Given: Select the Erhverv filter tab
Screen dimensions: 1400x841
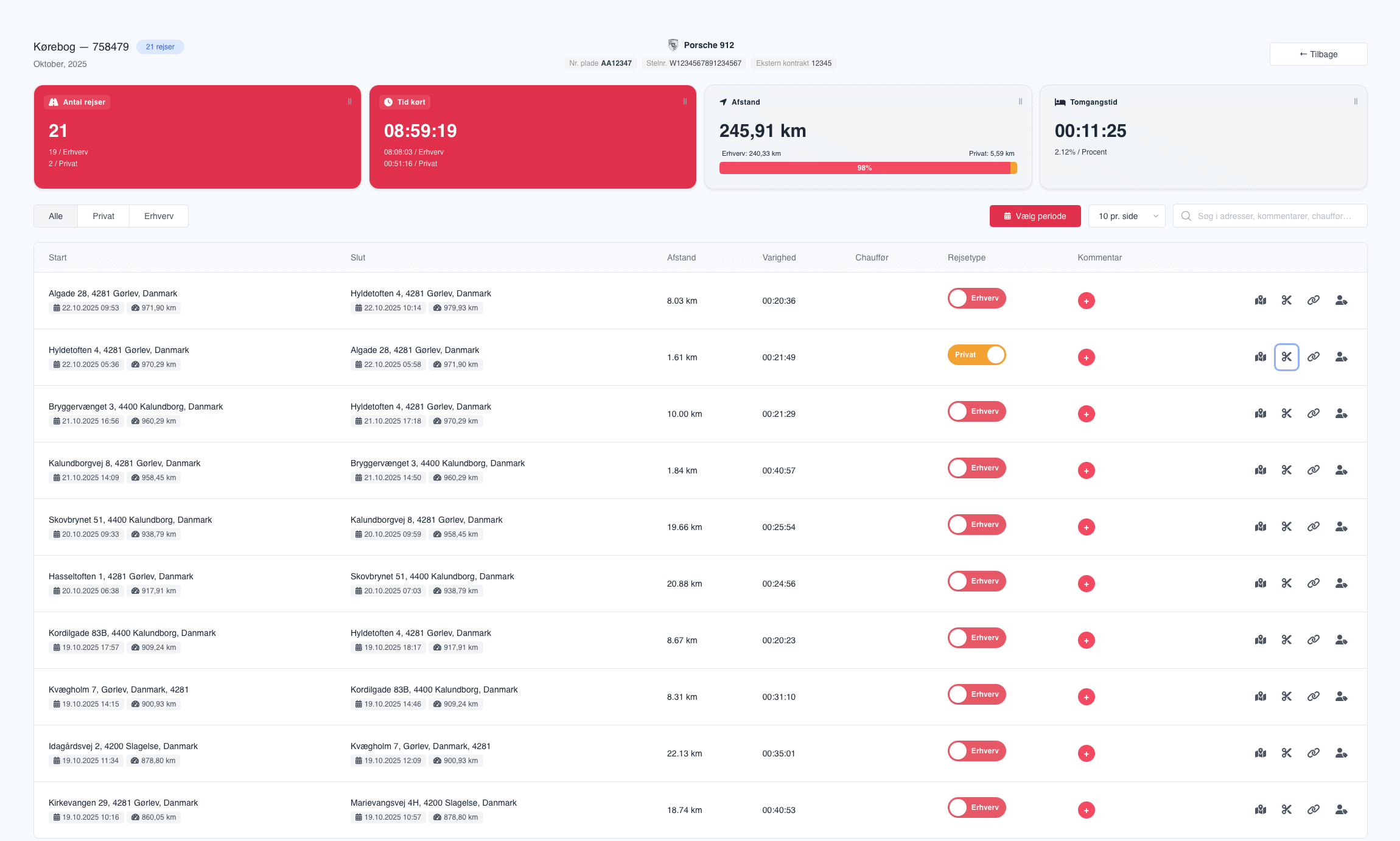Looking at the screenshot, I should [159, 216].
